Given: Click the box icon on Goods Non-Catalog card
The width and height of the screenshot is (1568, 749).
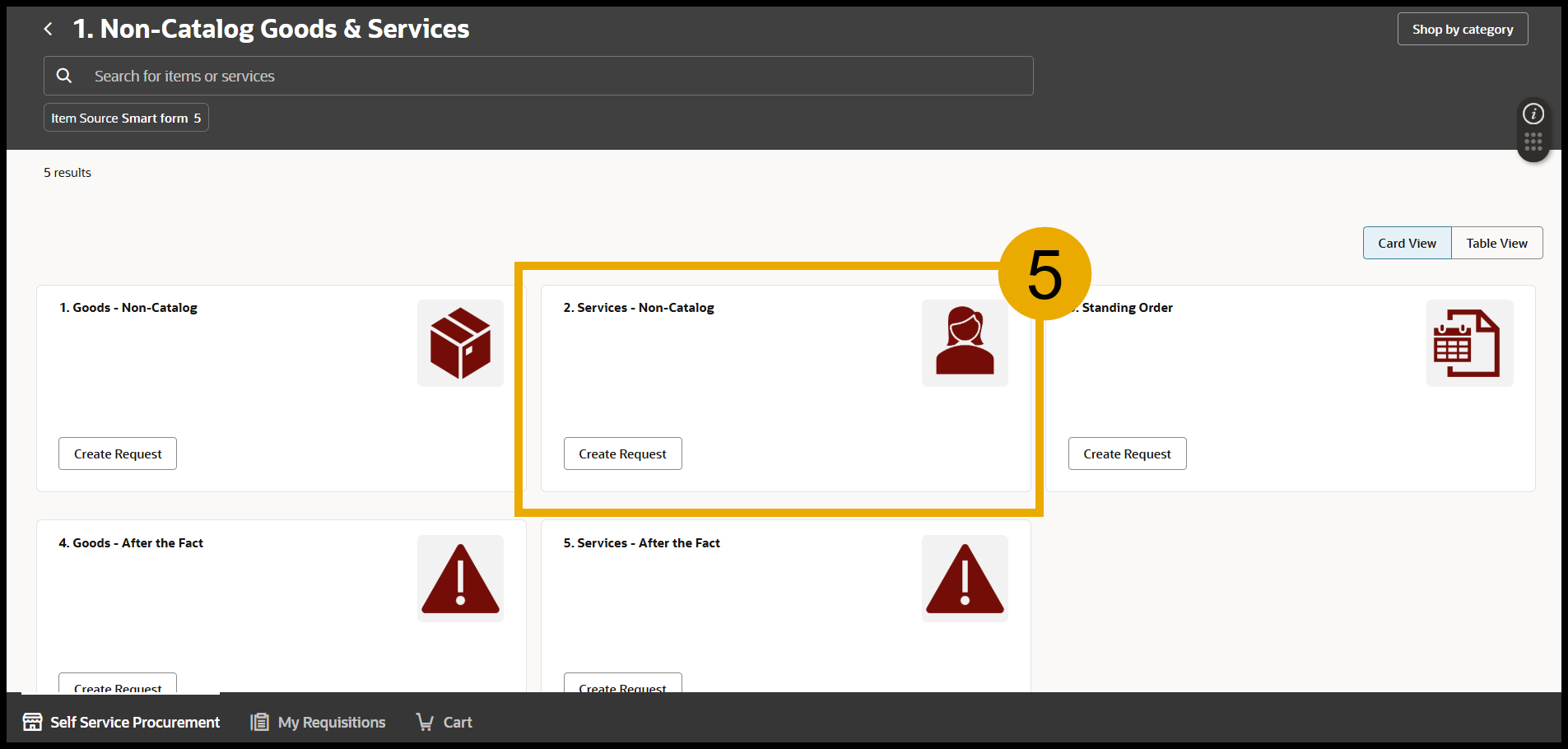Looking at the screenshot, I should (x=460, y=343).
